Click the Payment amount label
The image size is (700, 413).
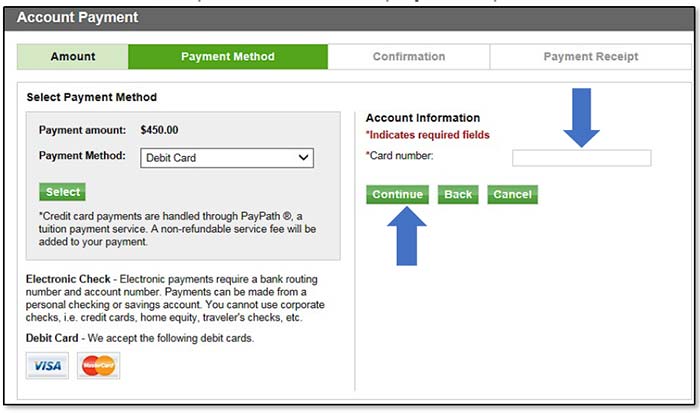83,130
